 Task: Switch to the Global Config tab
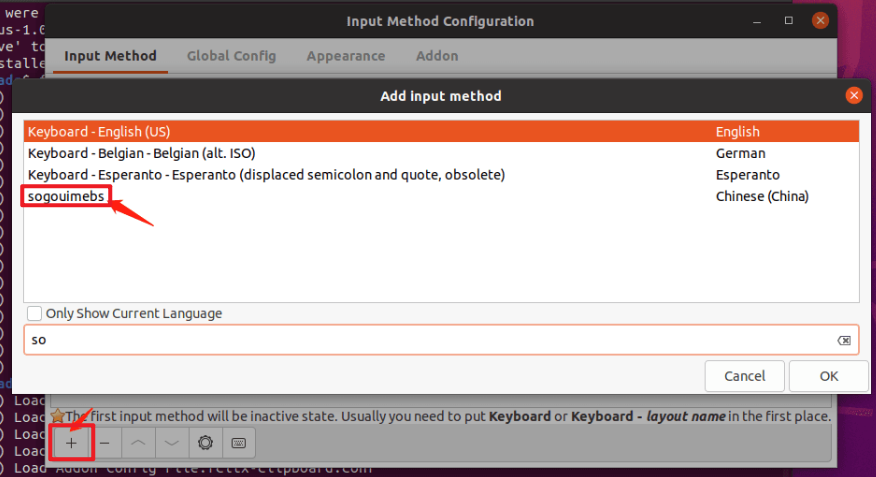point(231,56)
